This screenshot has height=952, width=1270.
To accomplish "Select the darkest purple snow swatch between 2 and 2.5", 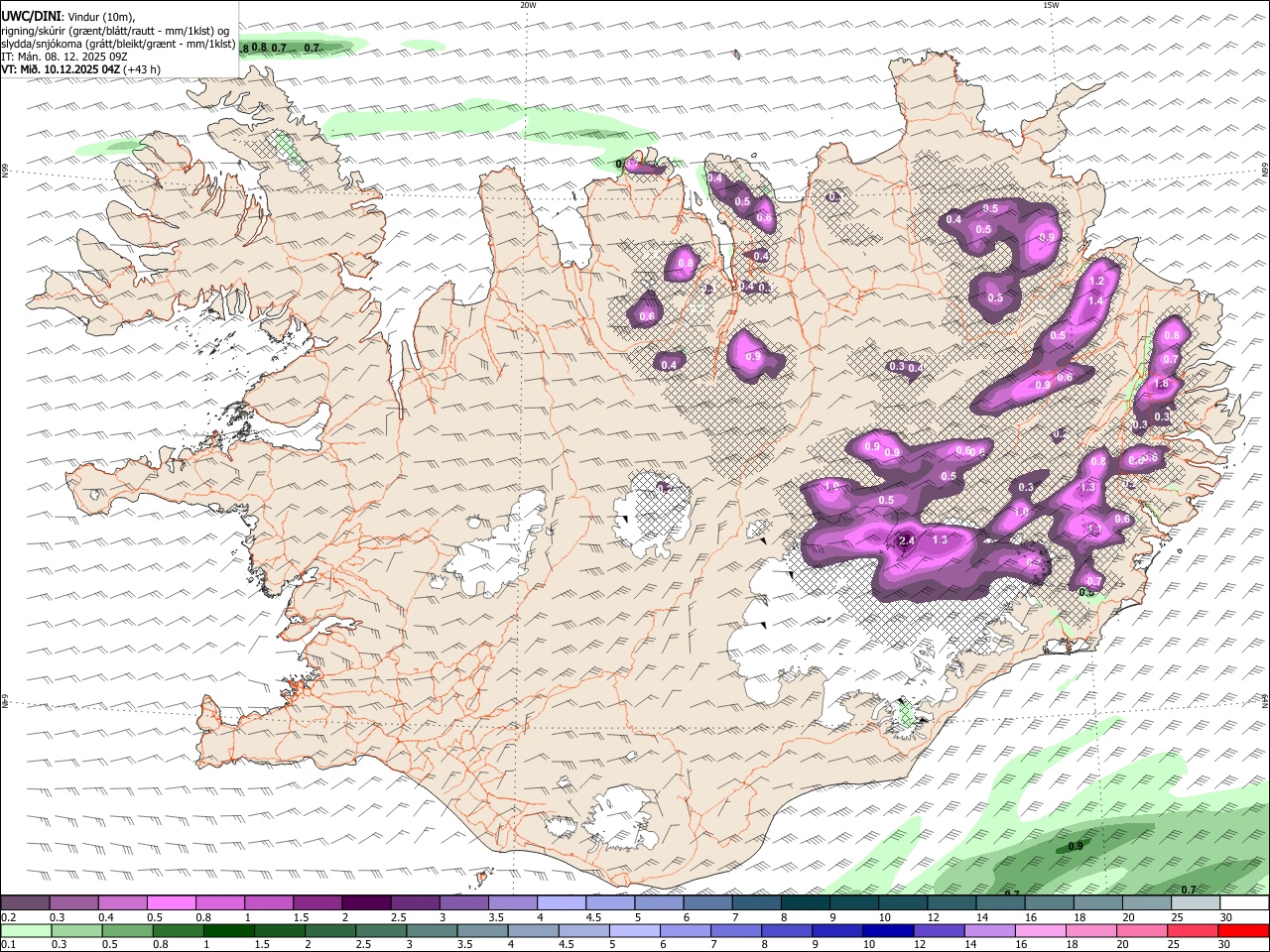I will tap(366, 902).
